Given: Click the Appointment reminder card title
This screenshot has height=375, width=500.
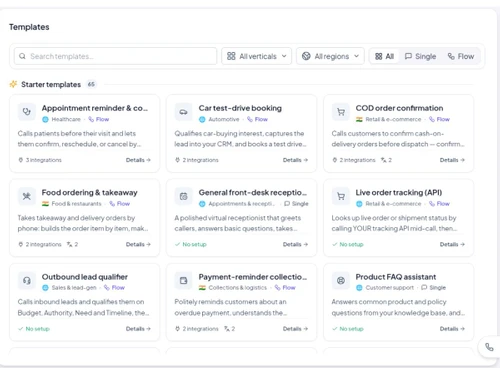Looking at the screenshot, I should 95,108.
